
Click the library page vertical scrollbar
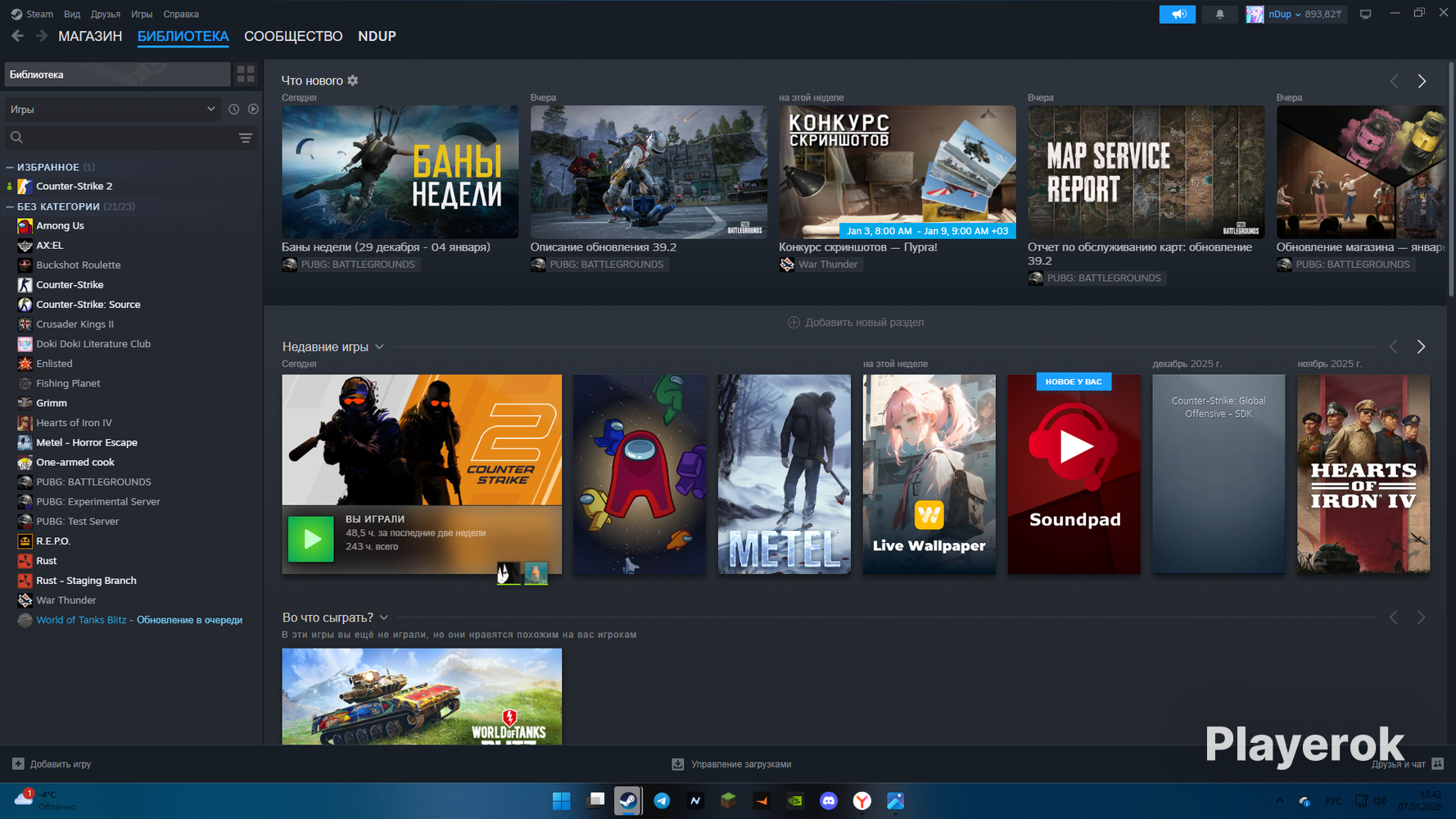pyautogui.click(x=1451, y=180)
